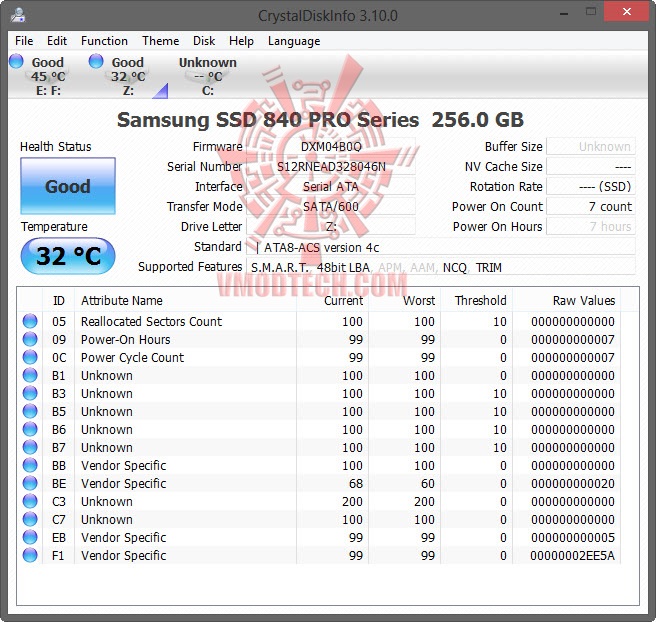Click the Attribute Name column header
Image resolution: width=656 pixels, height=622 pixels.
coord(185,300)
